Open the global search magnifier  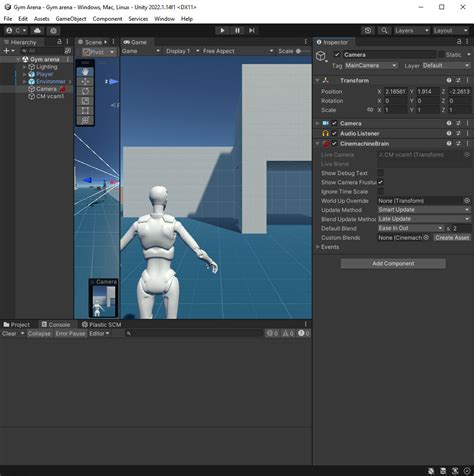pos(384,31)
